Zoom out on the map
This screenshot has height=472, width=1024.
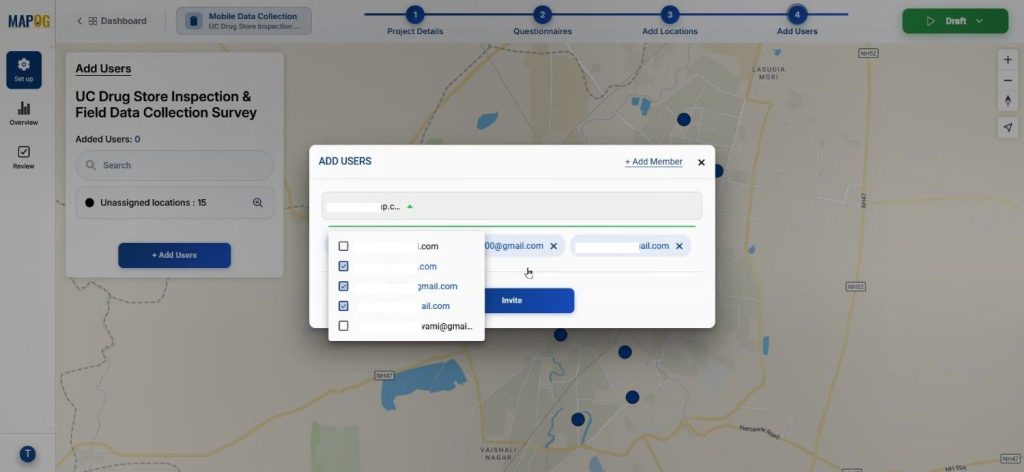click(1008, 80)
